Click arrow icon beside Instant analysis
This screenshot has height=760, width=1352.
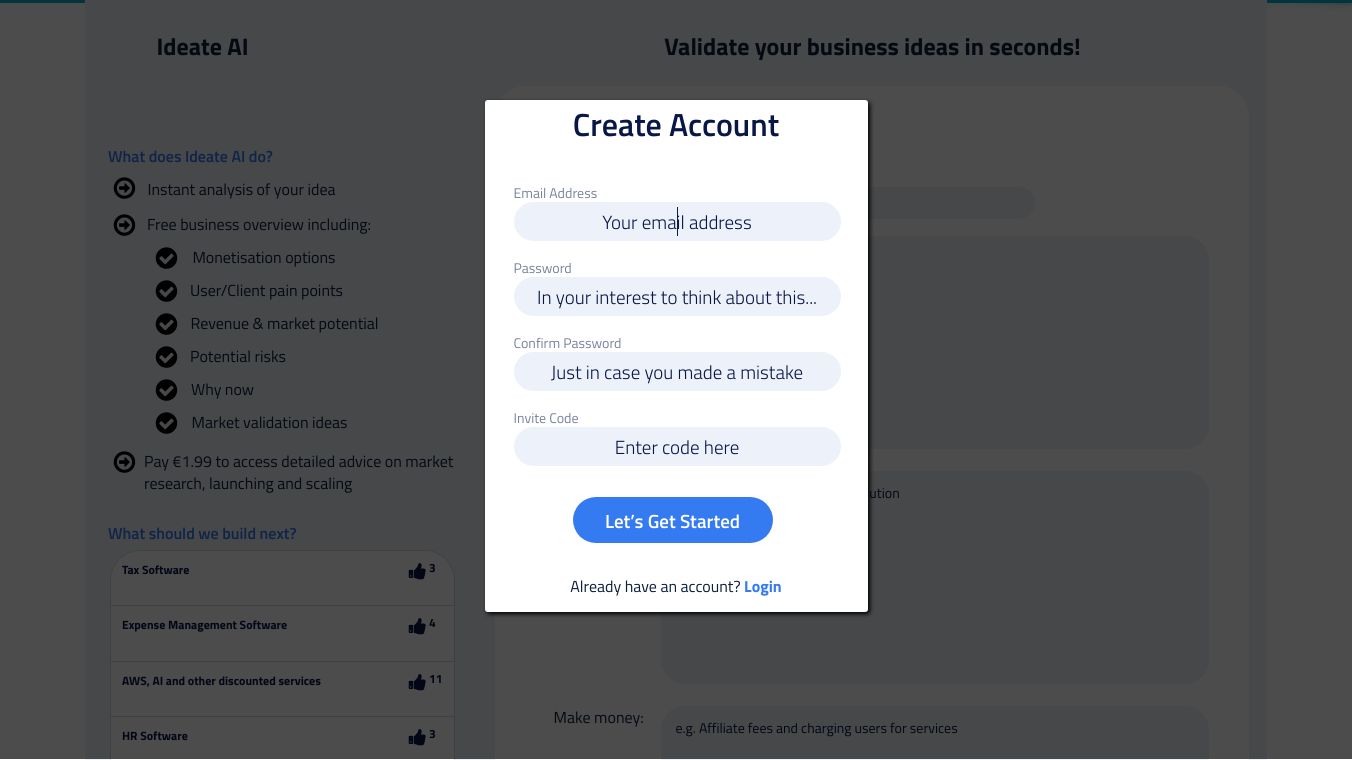pyautogui.click(x=124, y=189)
